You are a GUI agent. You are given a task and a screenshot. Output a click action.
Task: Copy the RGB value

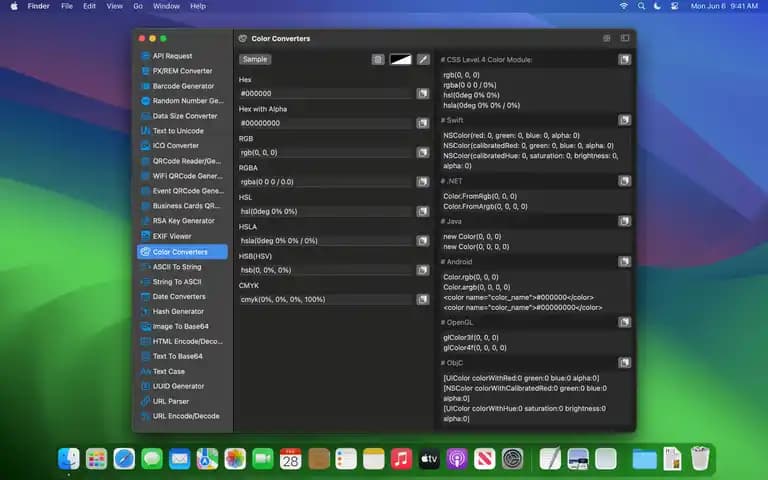tap(423, 152)
